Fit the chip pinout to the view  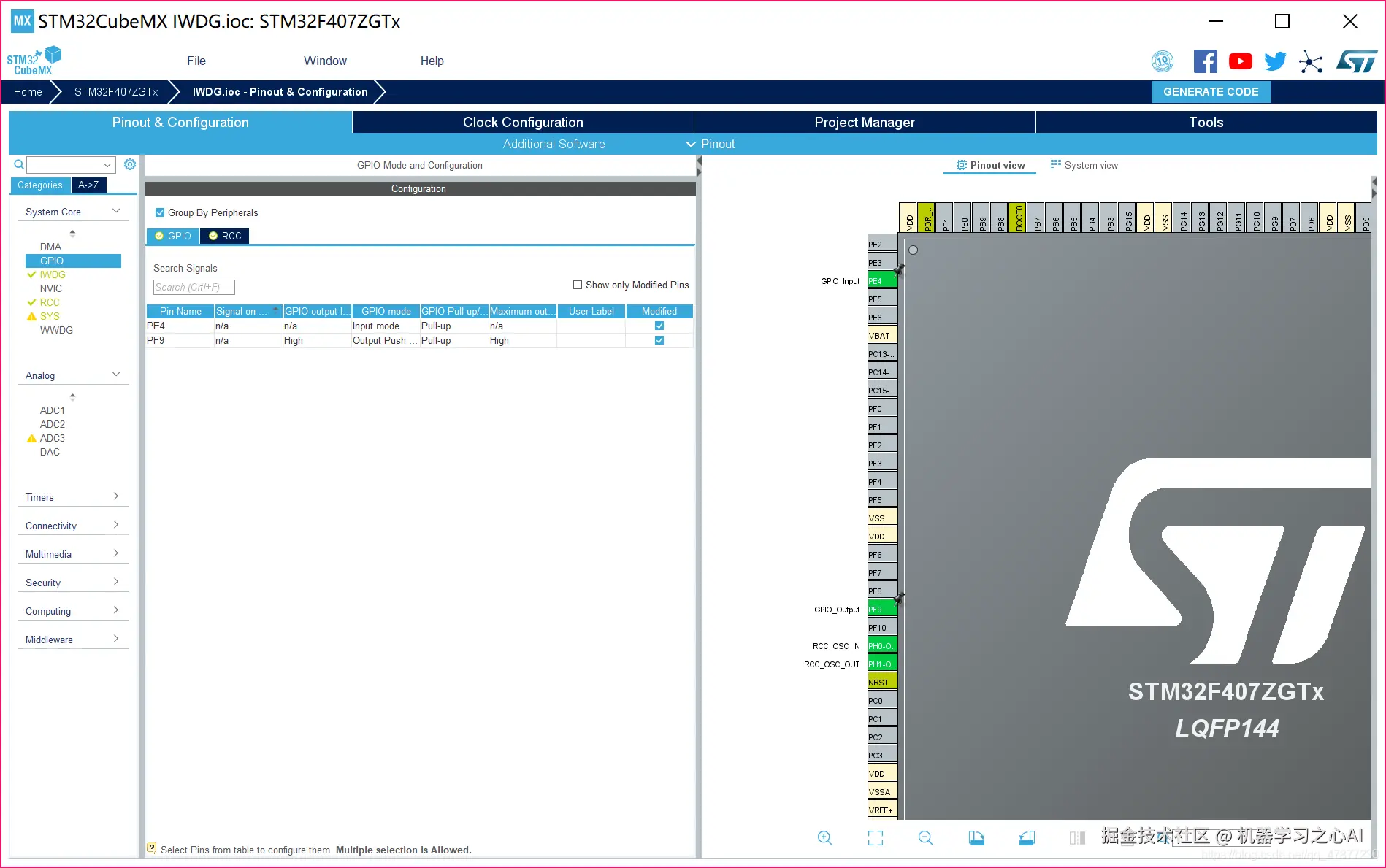[x=876, y=838]
